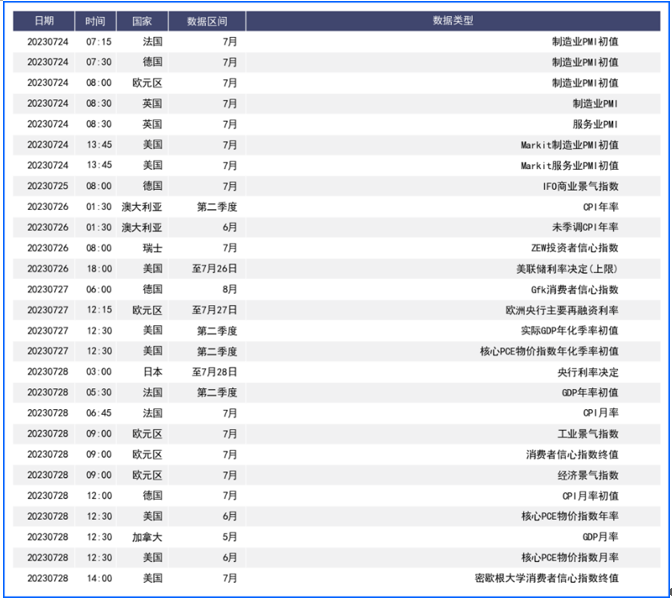Click the 日期 column header
Viewport: 672px width, 598px height.
click(44, 21)
